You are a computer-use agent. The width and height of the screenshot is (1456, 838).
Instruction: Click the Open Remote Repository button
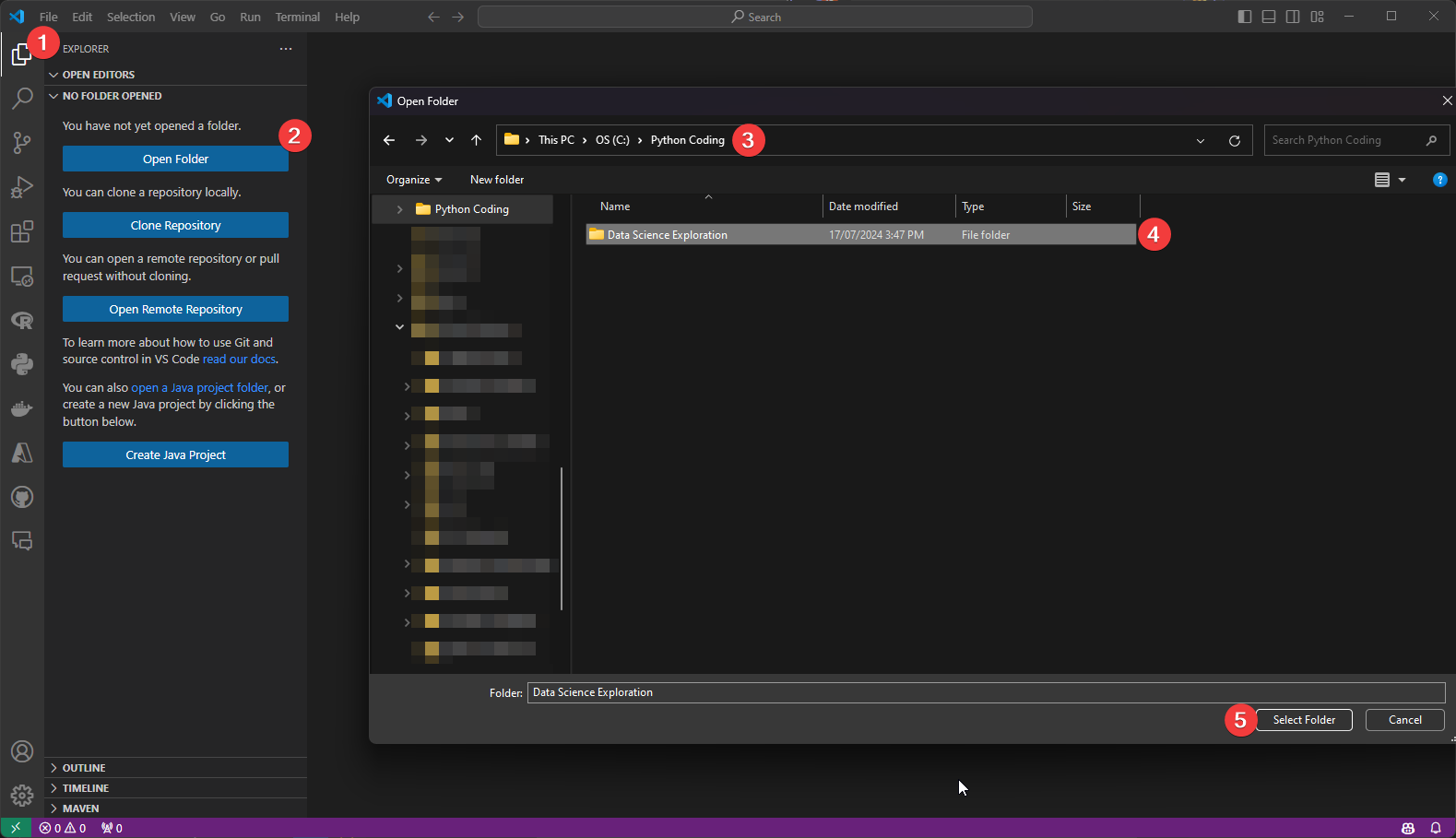(175, 309)
